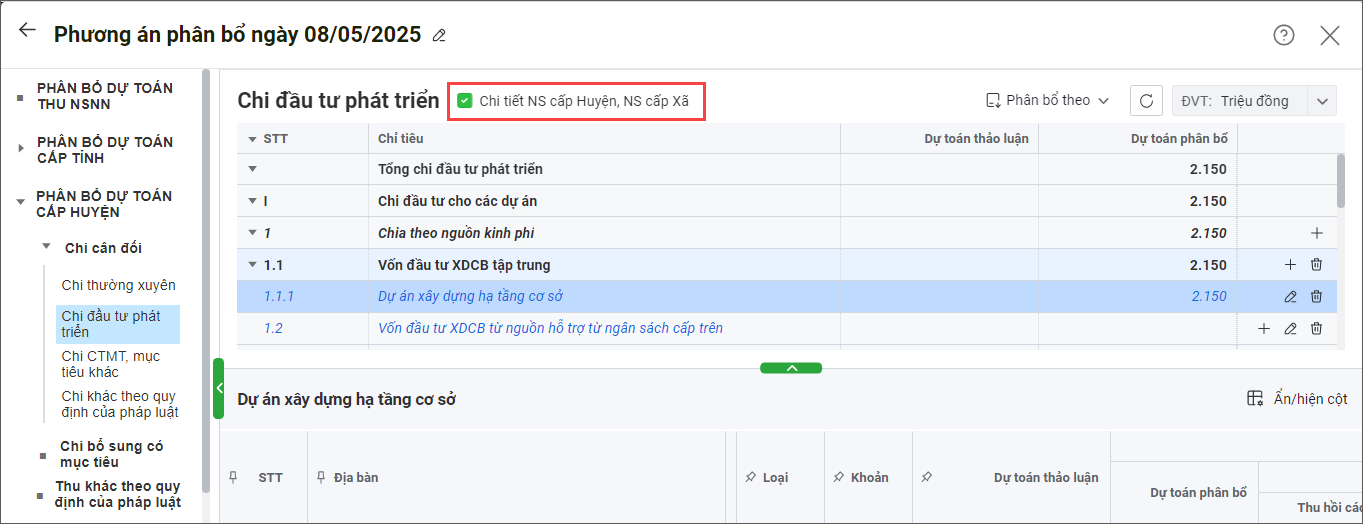Open ĐVT Triệu đồng unit dropdown

tap(1322, 101)
